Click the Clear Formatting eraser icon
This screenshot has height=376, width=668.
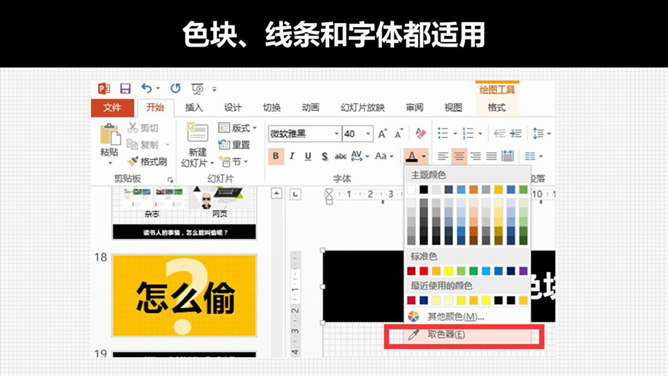point(420,133)
